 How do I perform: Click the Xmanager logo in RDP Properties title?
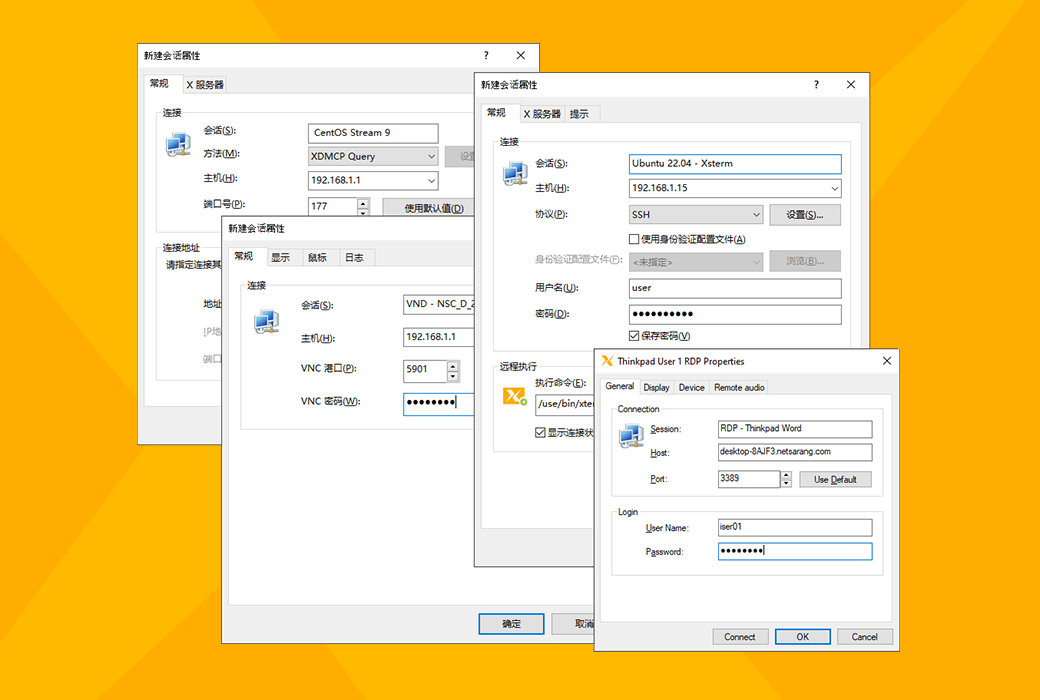click(x=607, y=361)
